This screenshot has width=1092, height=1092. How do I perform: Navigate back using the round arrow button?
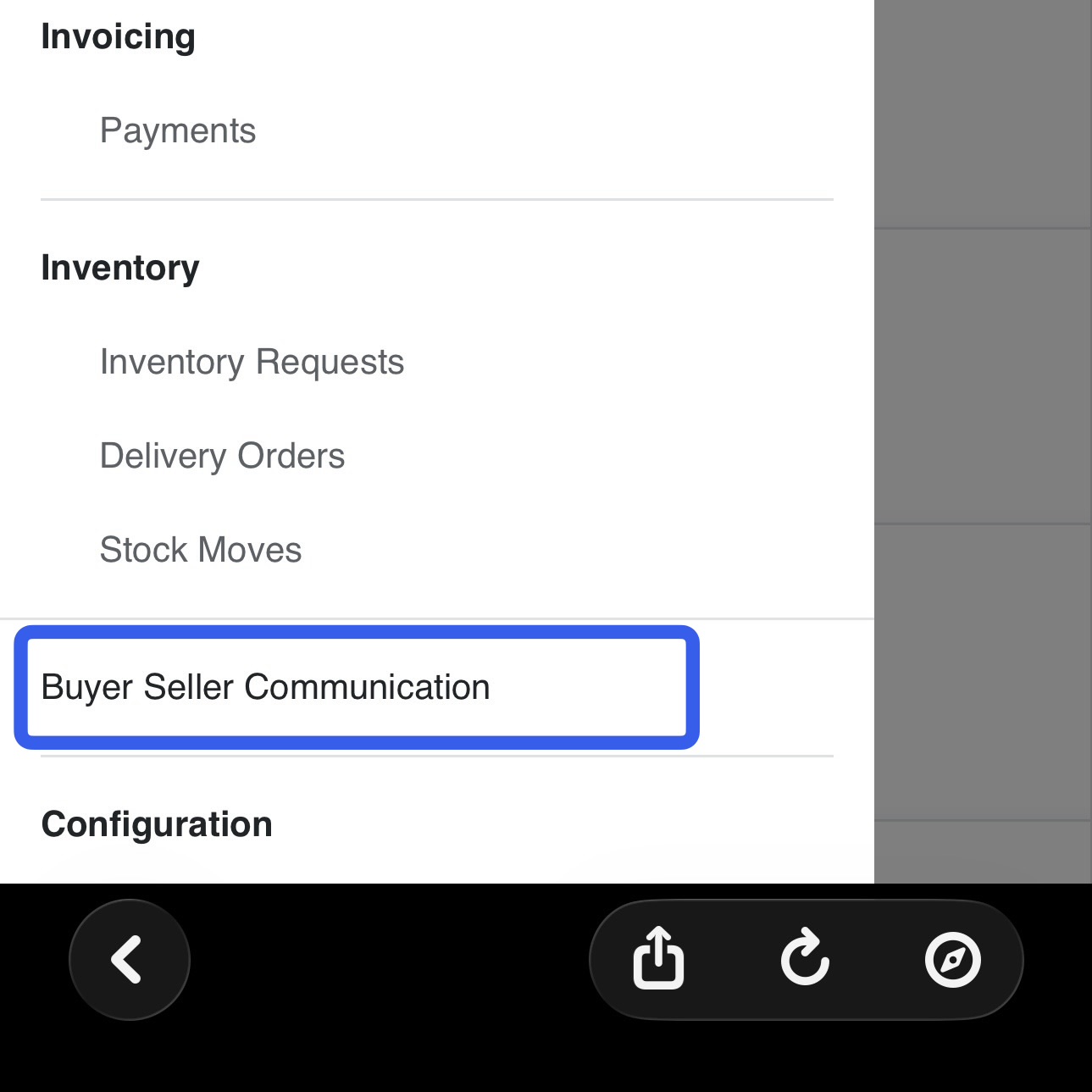(x=129, y=959)
